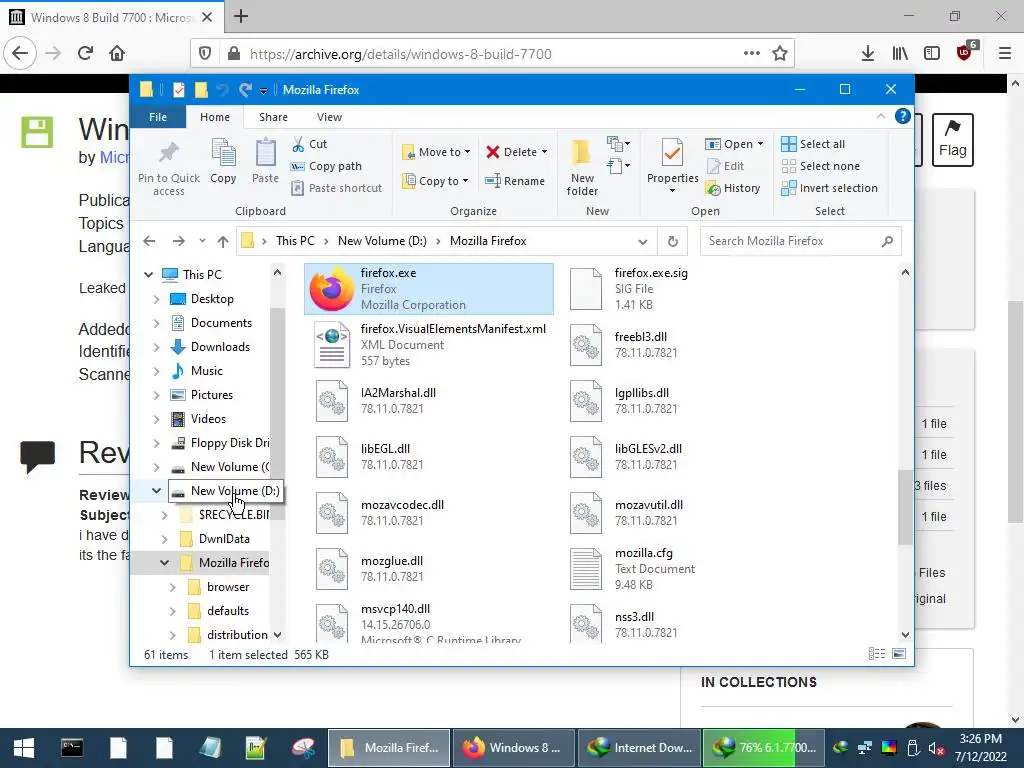Select firefox.exe file
This screenshot has height=768, width=1024.
429,289
